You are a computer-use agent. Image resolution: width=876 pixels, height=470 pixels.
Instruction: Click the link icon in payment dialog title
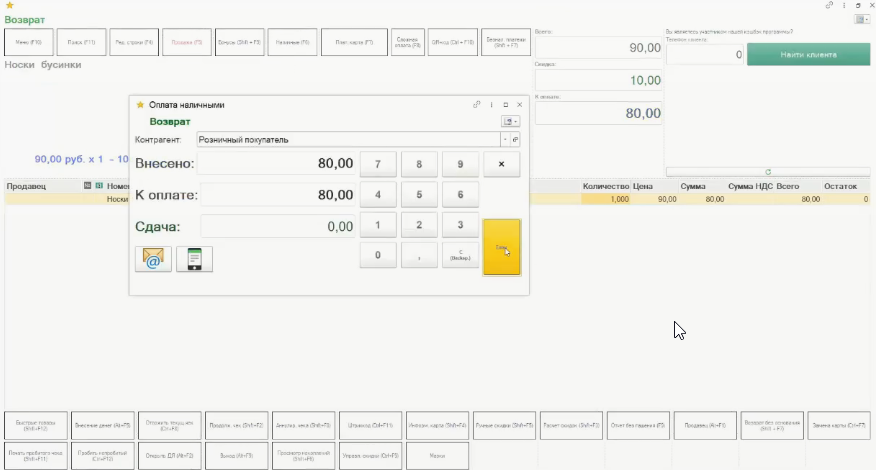[477, 105]
